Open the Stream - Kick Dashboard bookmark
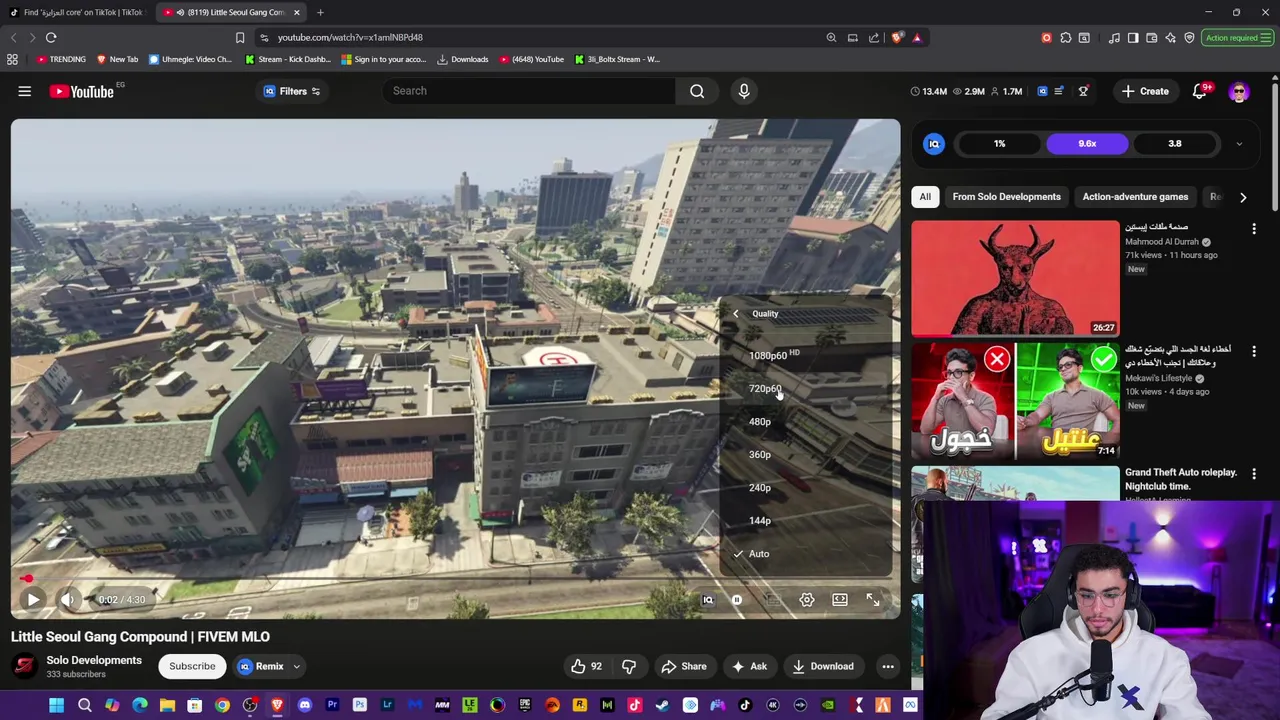The width and height of the screenshot is (1280, 720). click(x=288, y=59)
